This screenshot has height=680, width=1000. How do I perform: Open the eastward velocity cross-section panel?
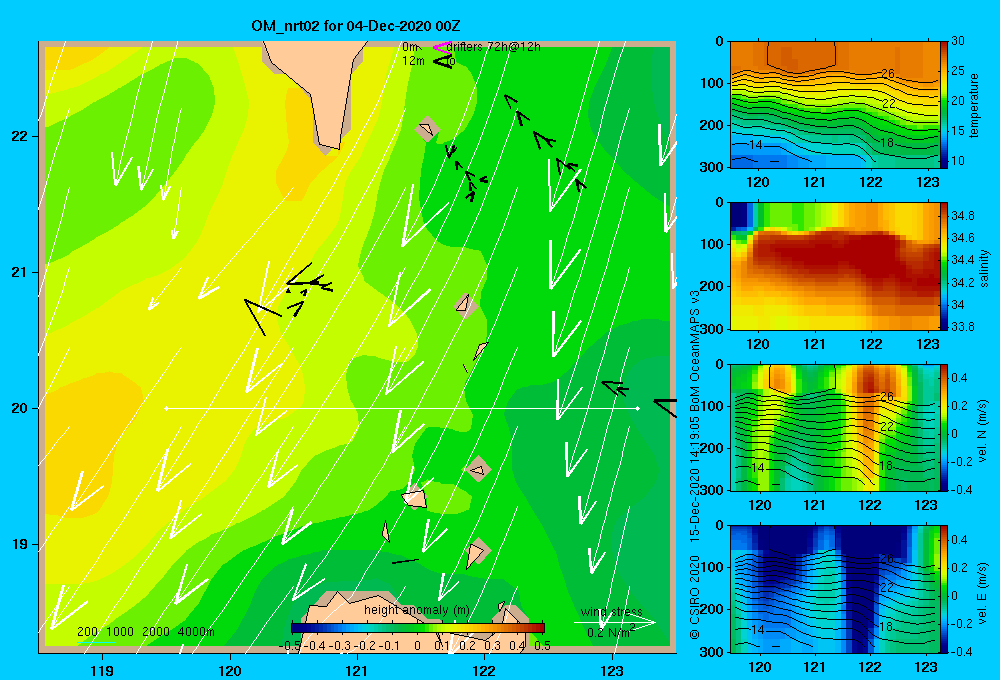(834, 589)
